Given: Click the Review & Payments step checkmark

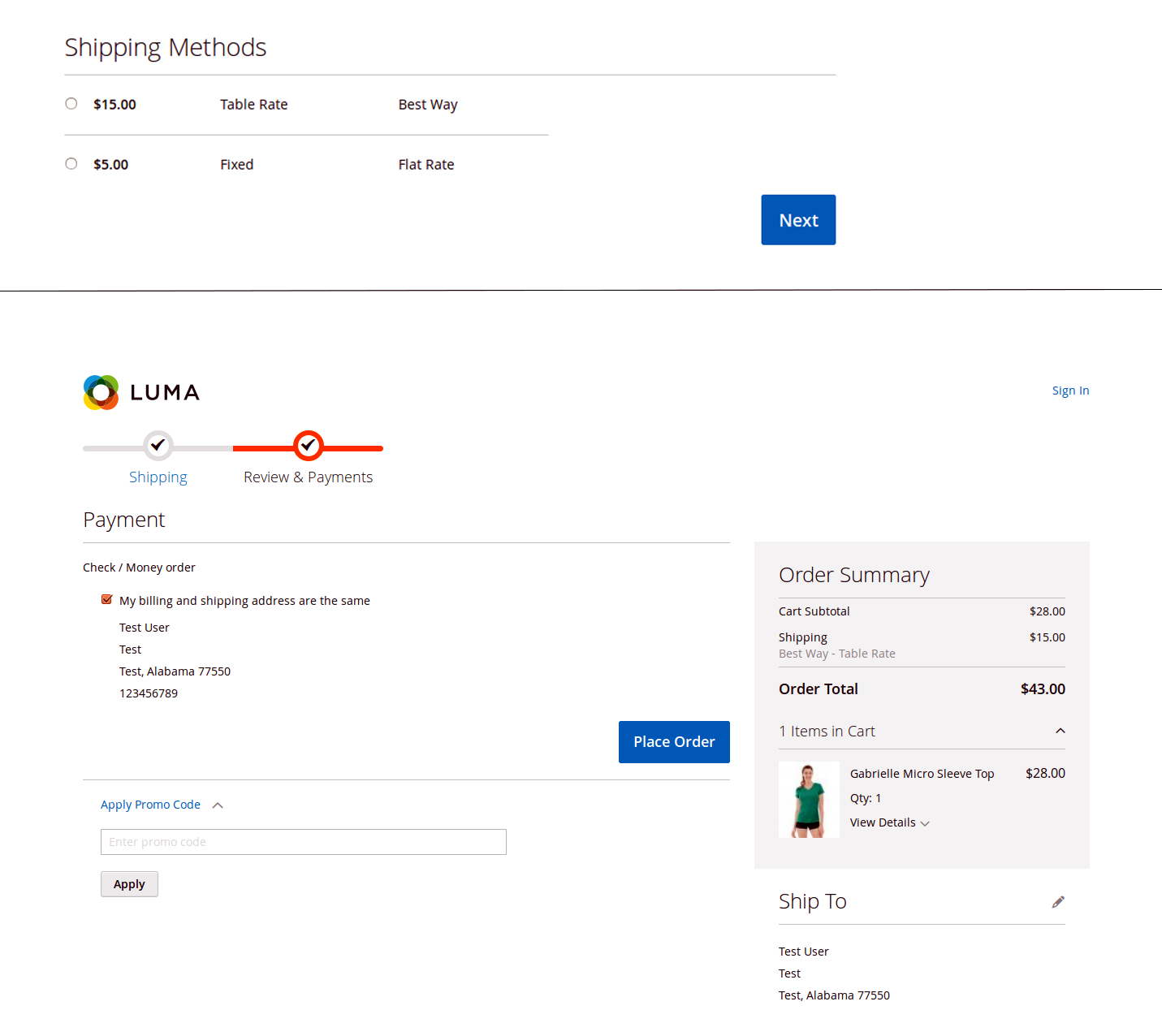Looking at the screenshot, I should [309, 446].
